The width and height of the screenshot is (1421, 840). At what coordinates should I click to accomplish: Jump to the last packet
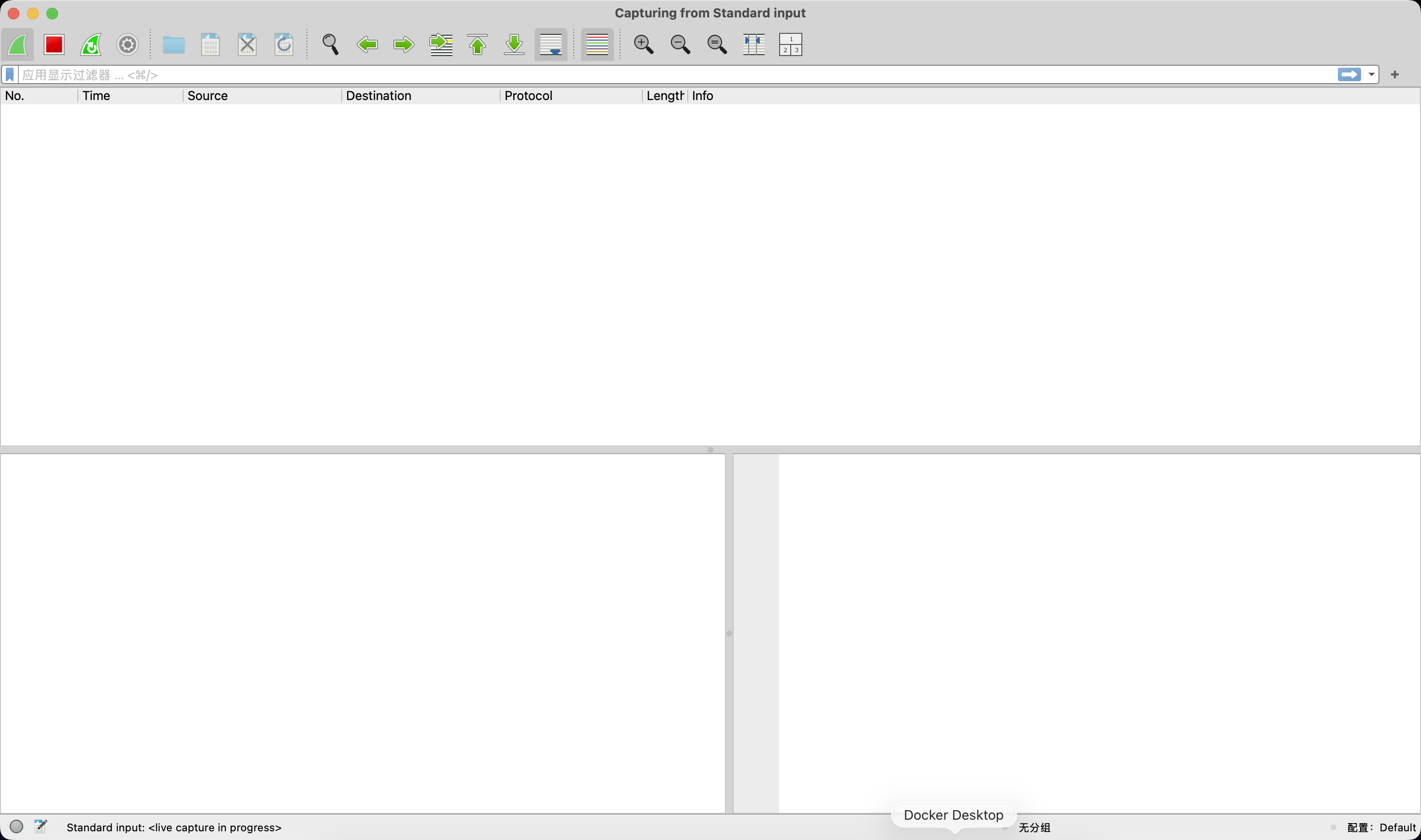(x=514, y=44)
